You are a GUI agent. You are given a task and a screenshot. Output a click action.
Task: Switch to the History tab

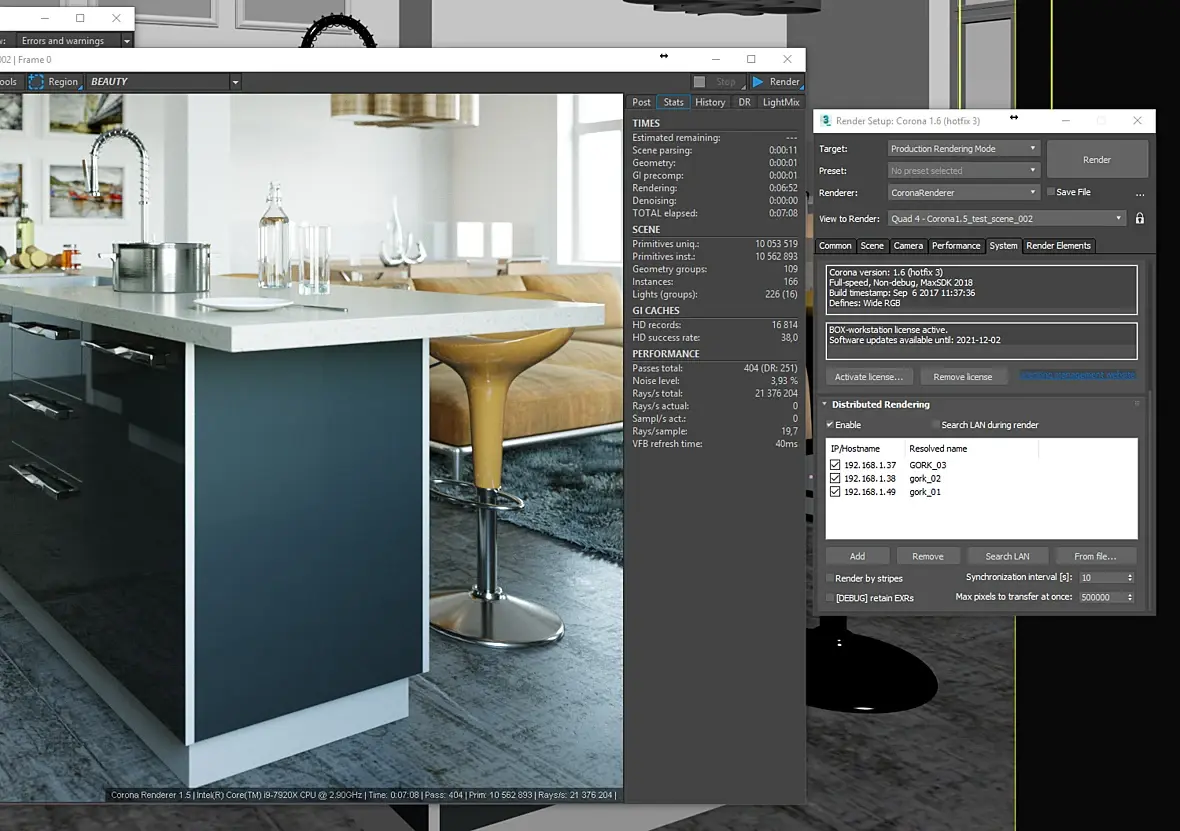(710, 102)
